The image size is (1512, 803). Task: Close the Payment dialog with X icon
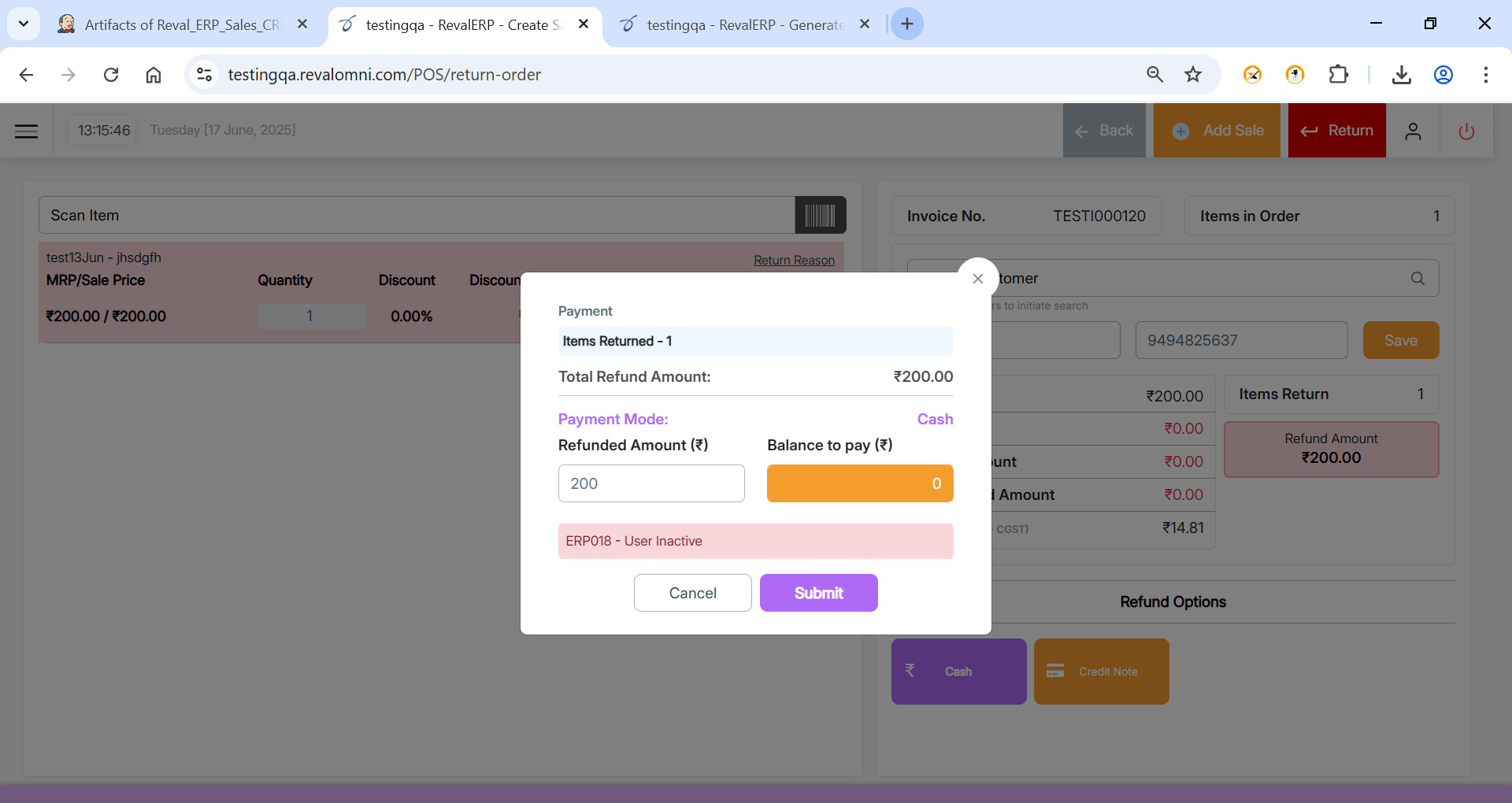coord(977,279)
